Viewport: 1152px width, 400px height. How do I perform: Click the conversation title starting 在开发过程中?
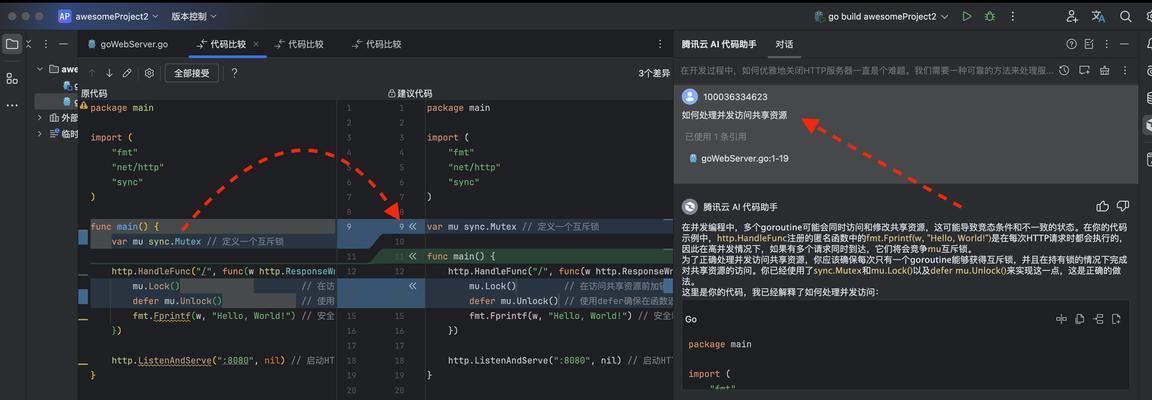pyautogui.click(x=866, y=71)
